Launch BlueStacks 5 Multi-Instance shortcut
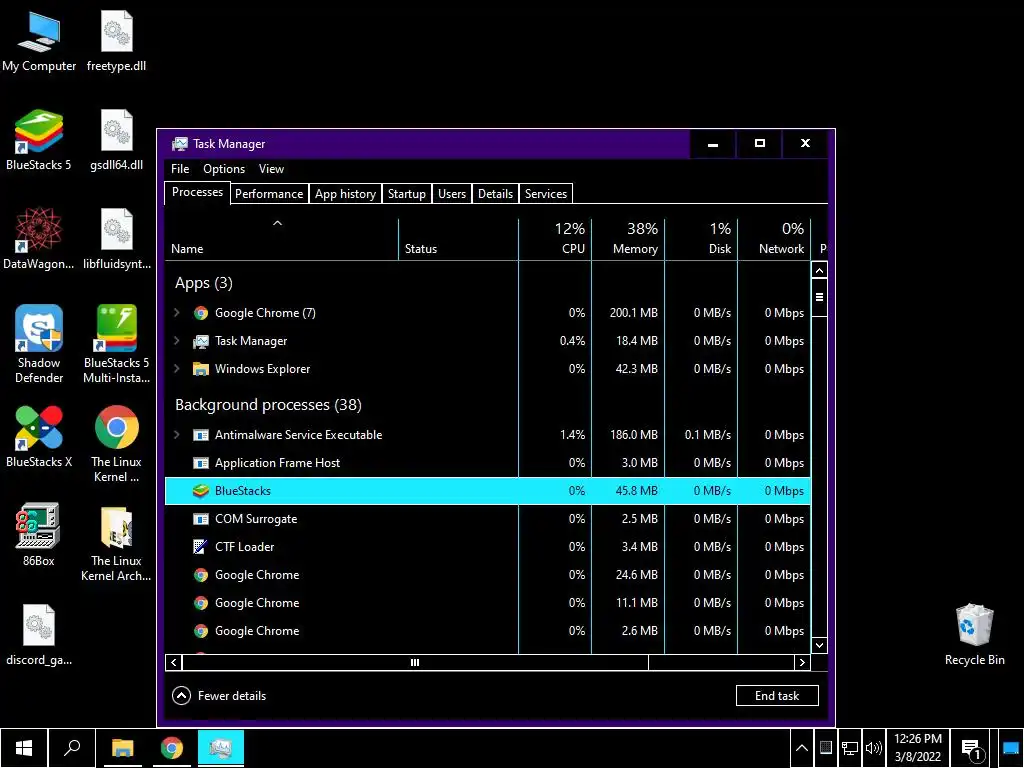1024x768 pixels. tap(116, 345)
